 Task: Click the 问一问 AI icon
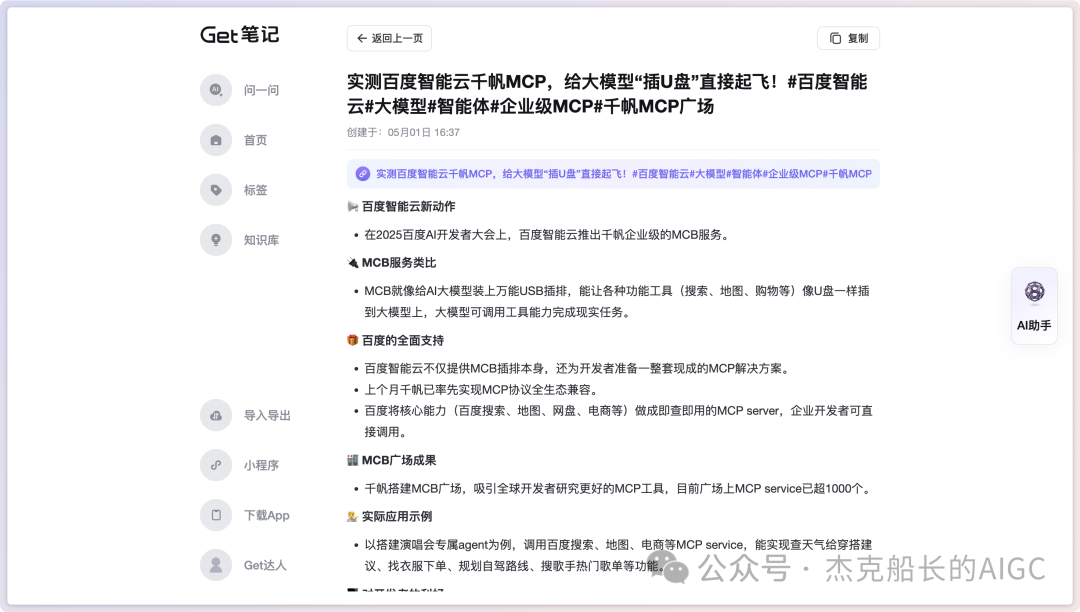[216, 89]
